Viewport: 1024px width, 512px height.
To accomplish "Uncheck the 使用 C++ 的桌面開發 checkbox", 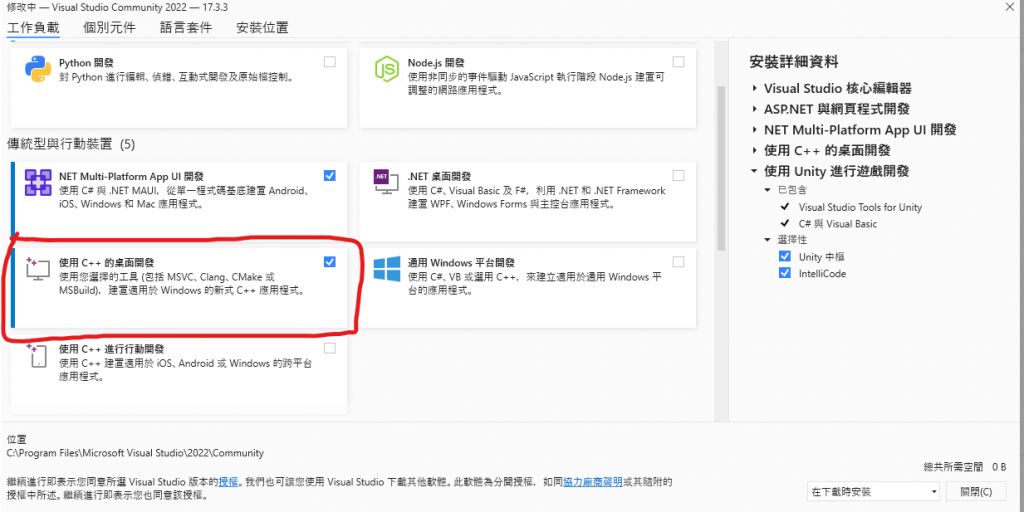I will (x=330, y=262).
